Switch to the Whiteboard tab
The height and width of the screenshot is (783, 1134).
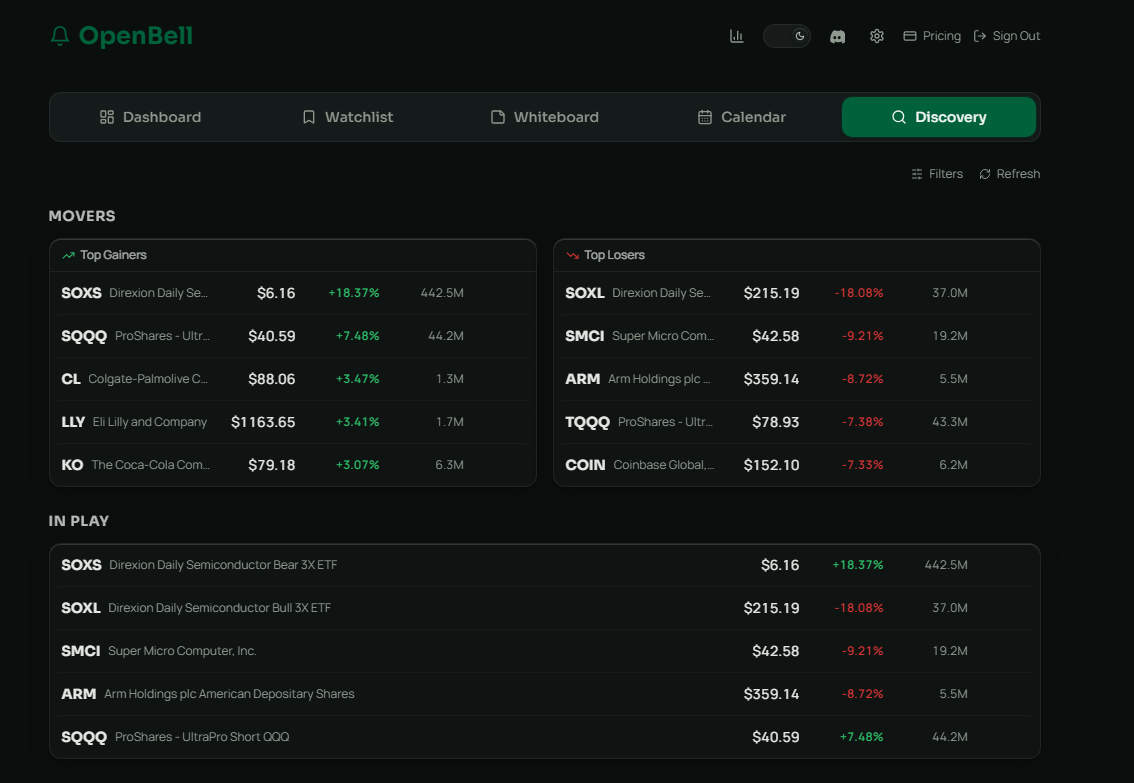point(545,117)
